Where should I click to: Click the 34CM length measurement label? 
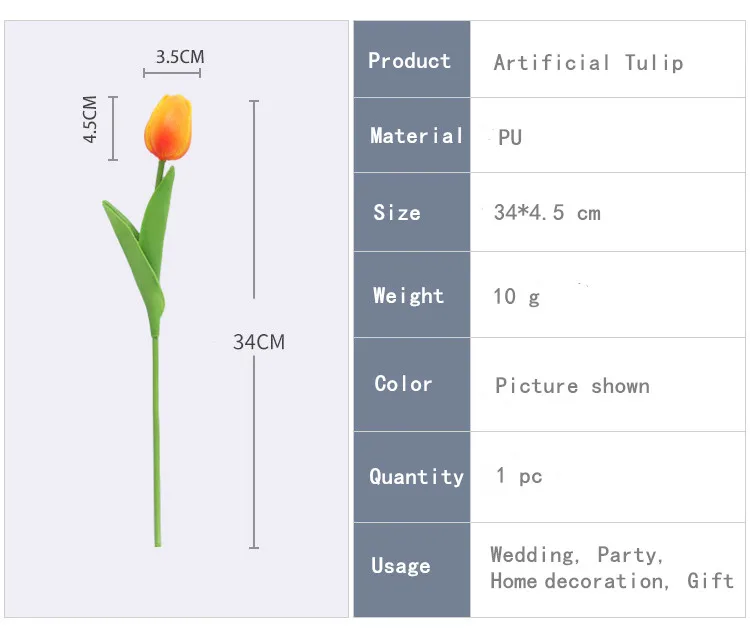(x=259, y=342)
